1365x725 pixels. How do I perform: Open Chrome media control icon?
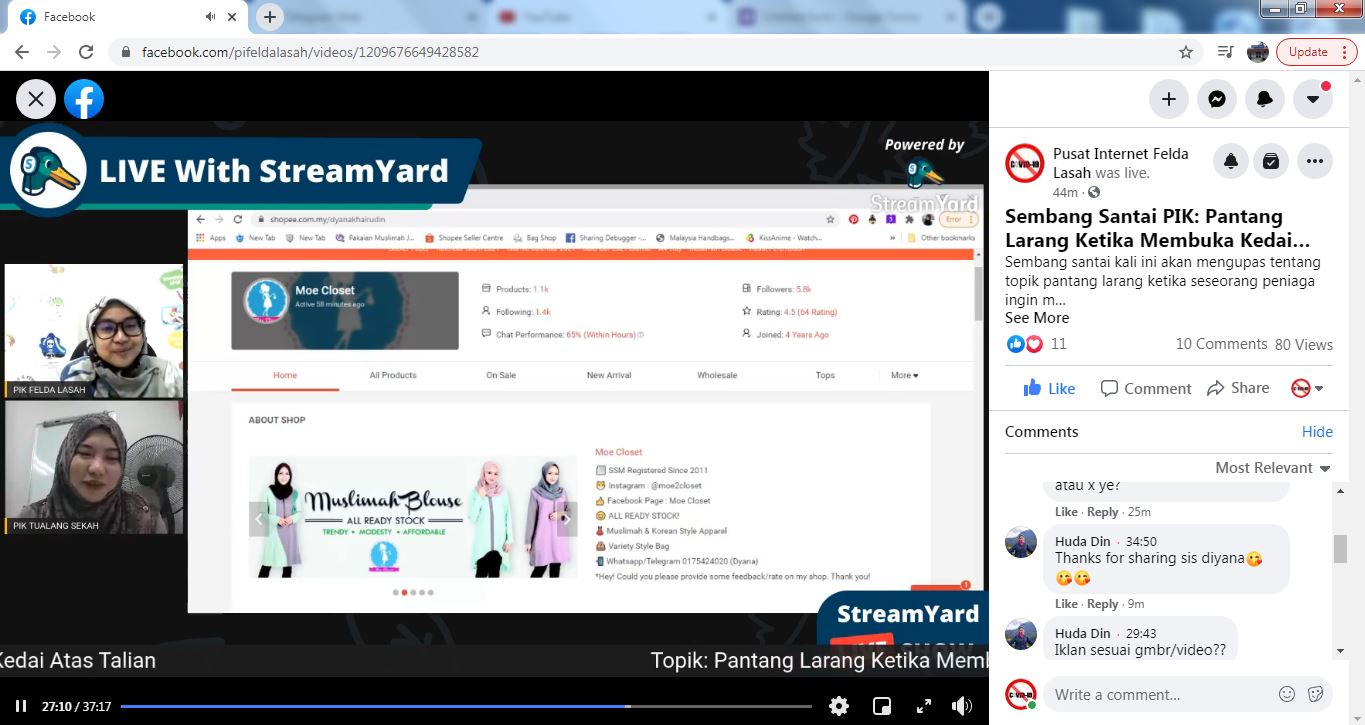point(1225,52)
